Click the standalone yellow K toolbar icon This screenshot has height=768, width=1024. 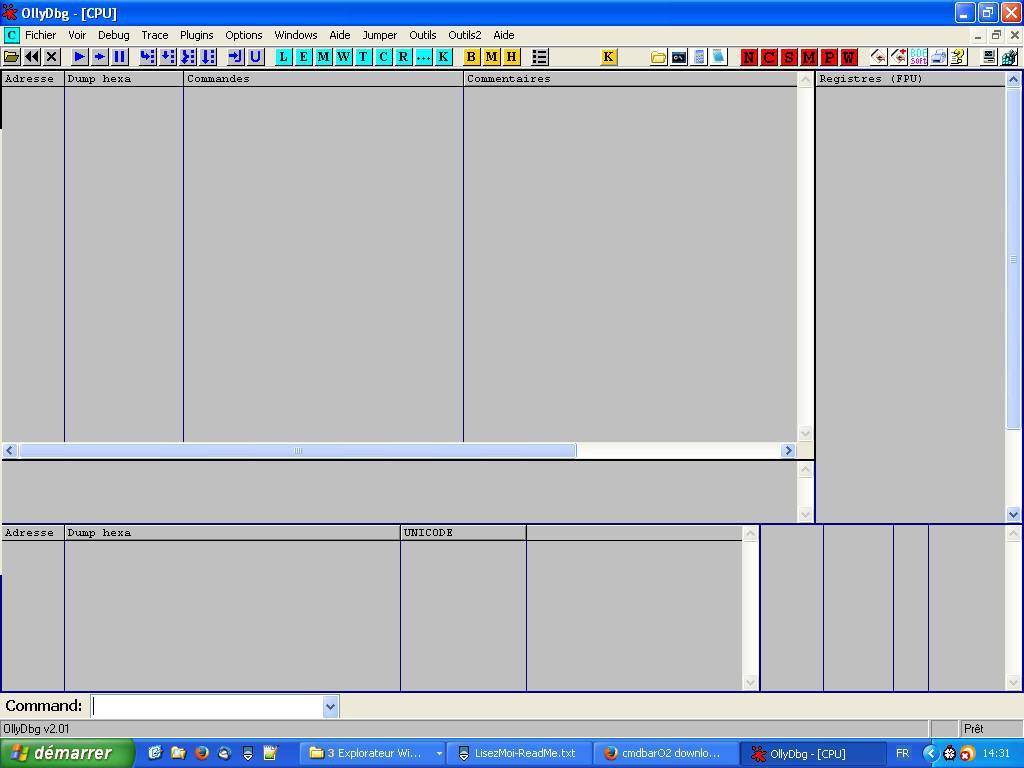tap(608, 57)
